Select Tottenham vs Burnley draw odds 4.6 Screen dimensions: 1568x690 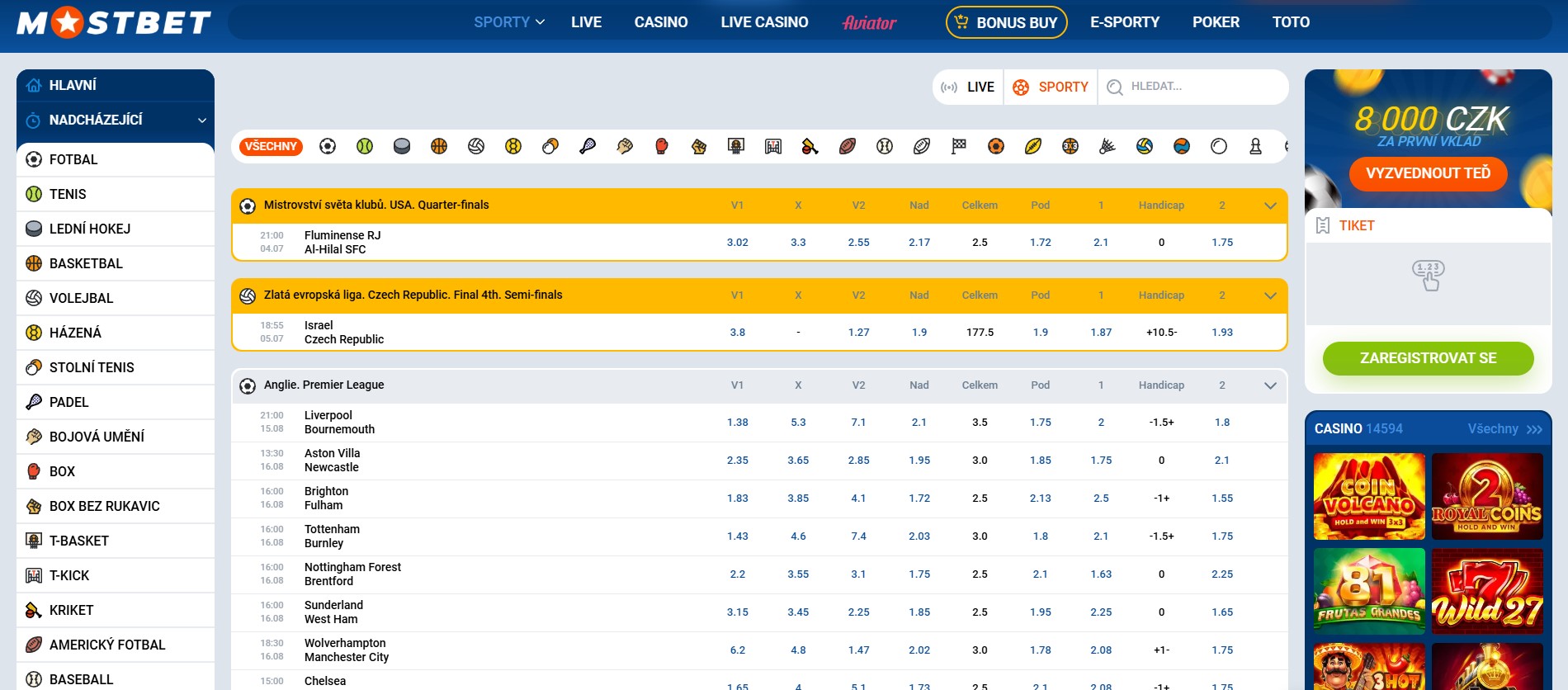[x=798, y=536]
